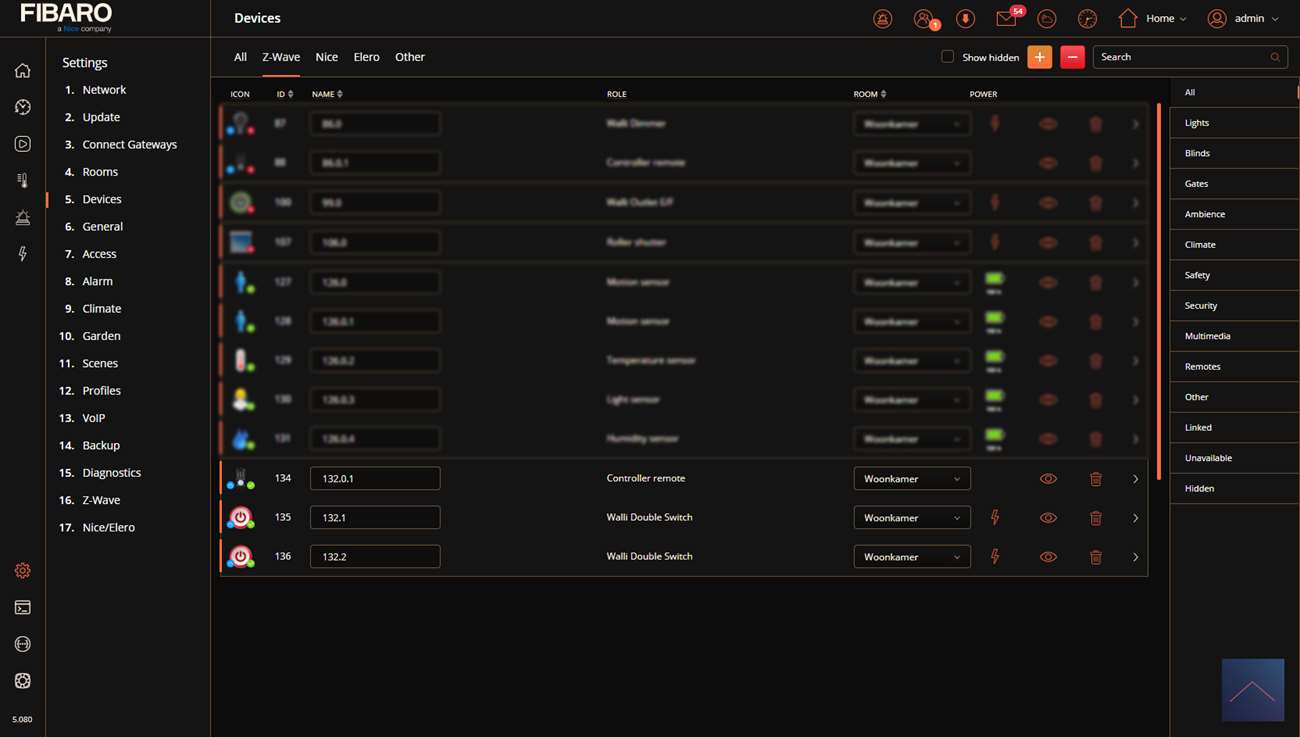This screenshot has width=1300, height=737.
Task: Click the red minus remove device button
Action: tap(1072, 57)
